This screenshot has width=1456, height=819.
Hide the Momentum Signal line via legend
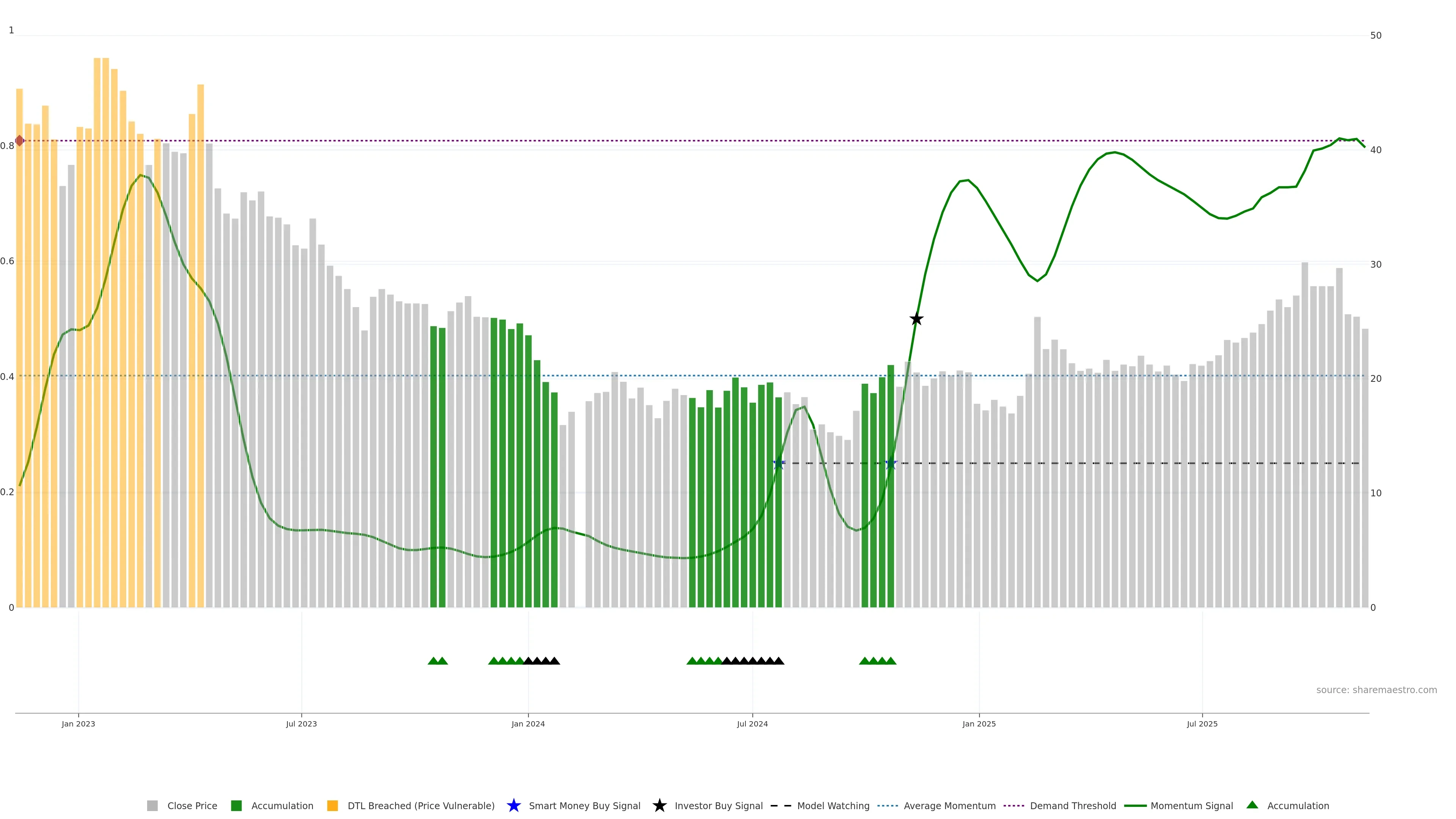click(x=1191, y=805)
